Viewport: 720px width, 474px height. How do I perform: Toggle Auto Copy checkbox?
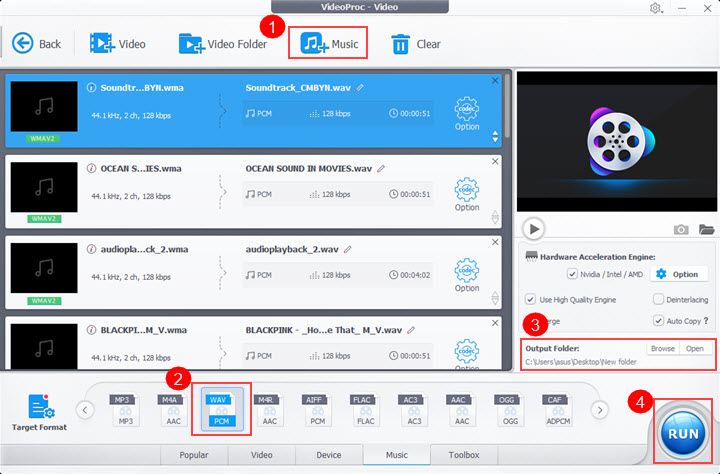coord(658,321)
